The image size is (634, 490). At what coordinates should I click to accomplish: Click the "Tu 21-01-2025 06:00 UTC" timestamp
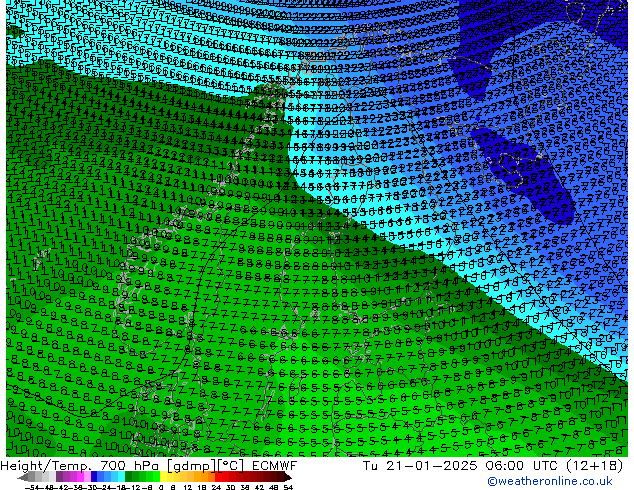click(x=461, y=466)
